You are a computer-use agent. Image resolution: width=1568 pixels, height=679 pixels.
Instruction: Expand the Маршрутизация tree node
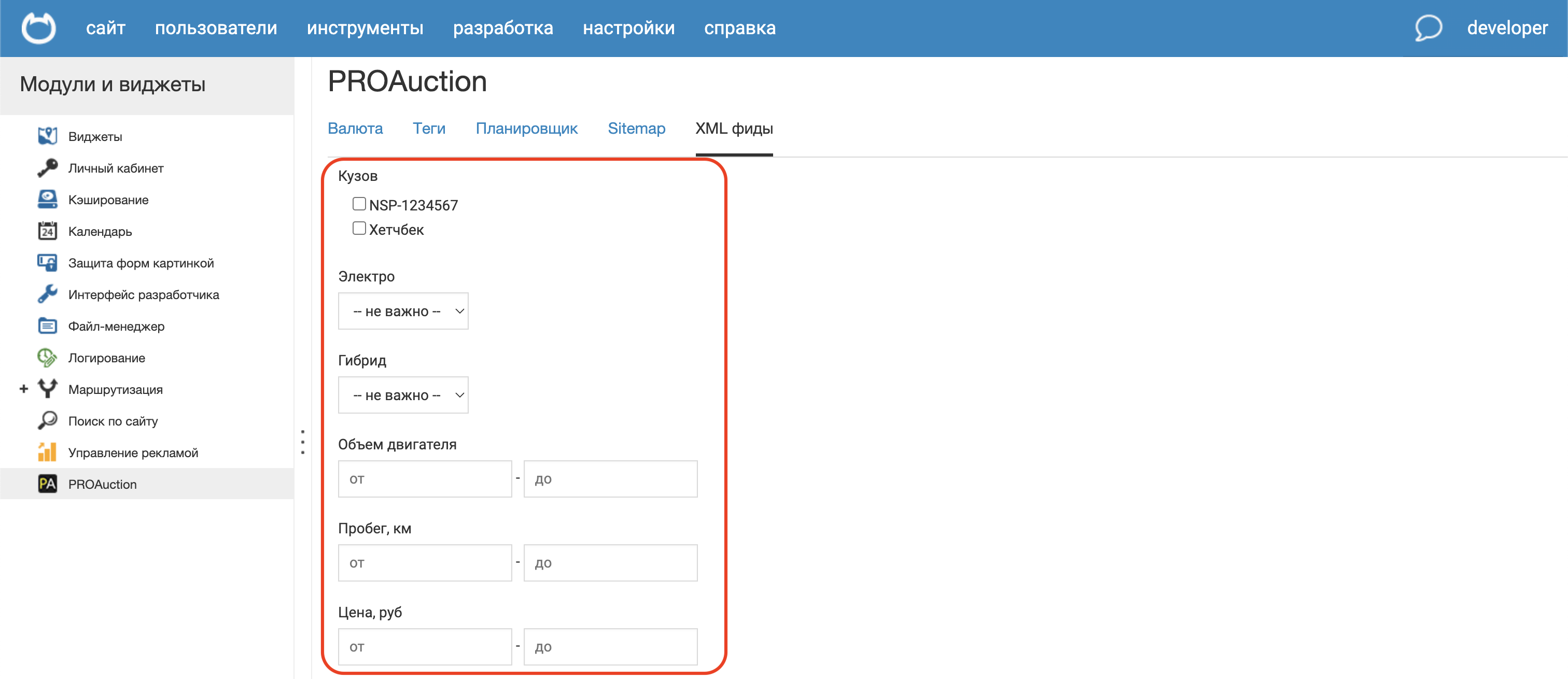(24, 389)
